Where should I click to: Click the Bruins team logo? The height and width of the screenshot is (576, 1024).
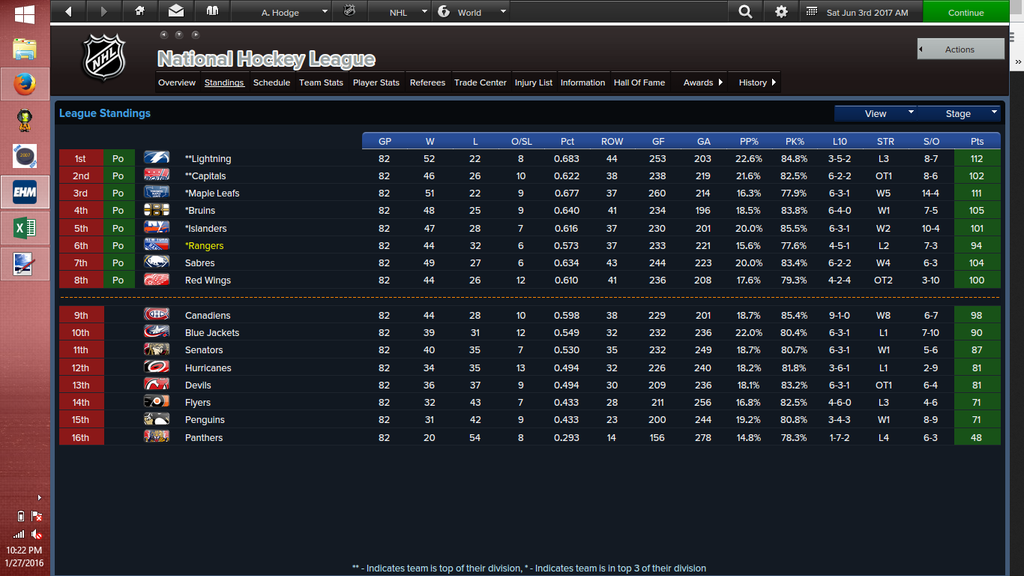(x=157, y=210)
